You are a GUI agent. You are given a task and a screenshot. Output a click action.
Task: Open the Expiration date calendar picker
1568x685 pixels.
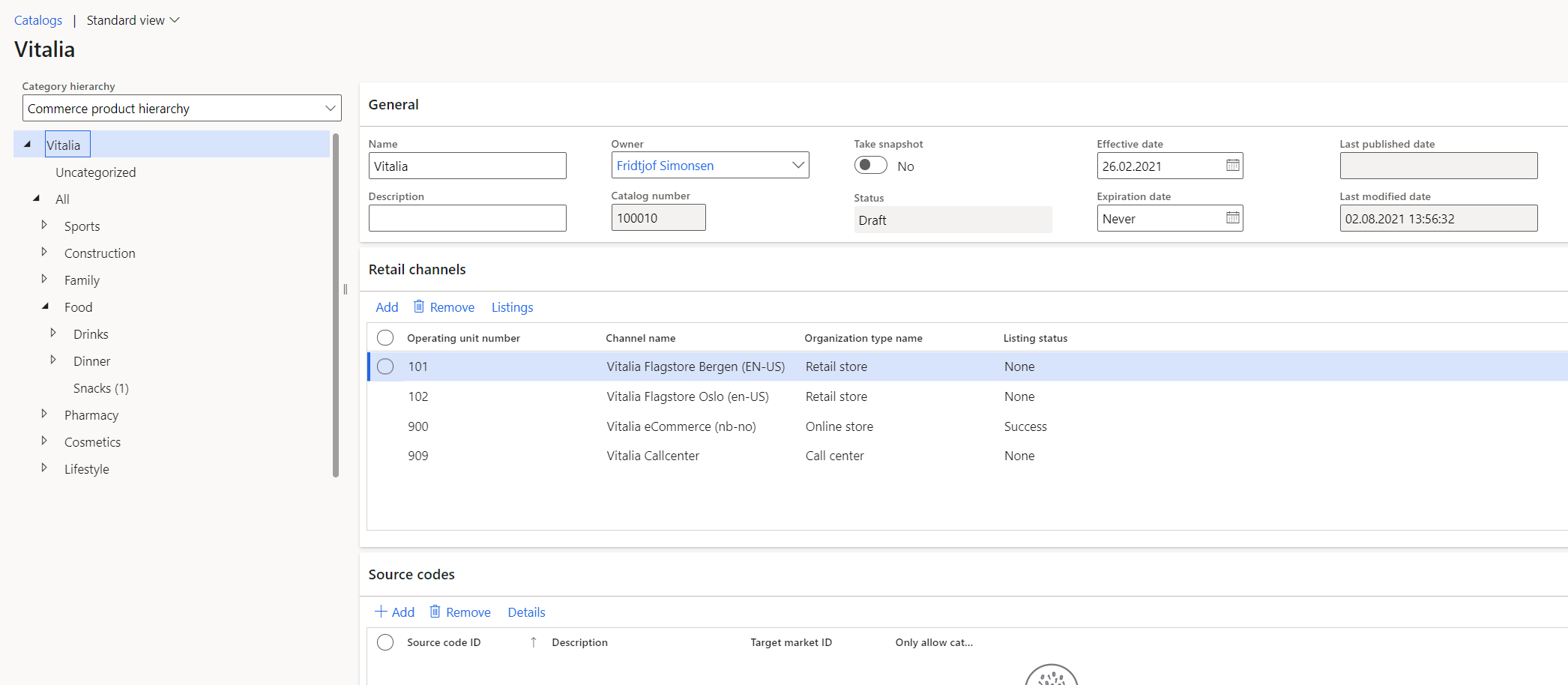click(x=1232, y=218)
